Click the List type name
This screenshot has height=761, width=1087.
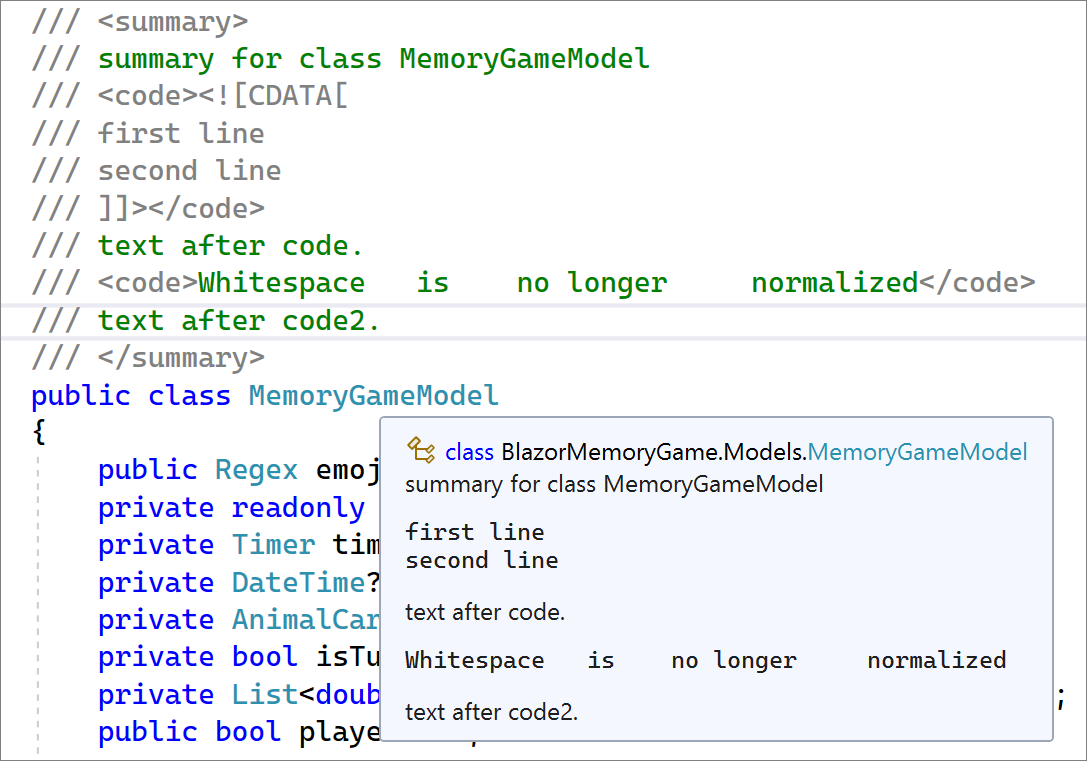(265, 694)
